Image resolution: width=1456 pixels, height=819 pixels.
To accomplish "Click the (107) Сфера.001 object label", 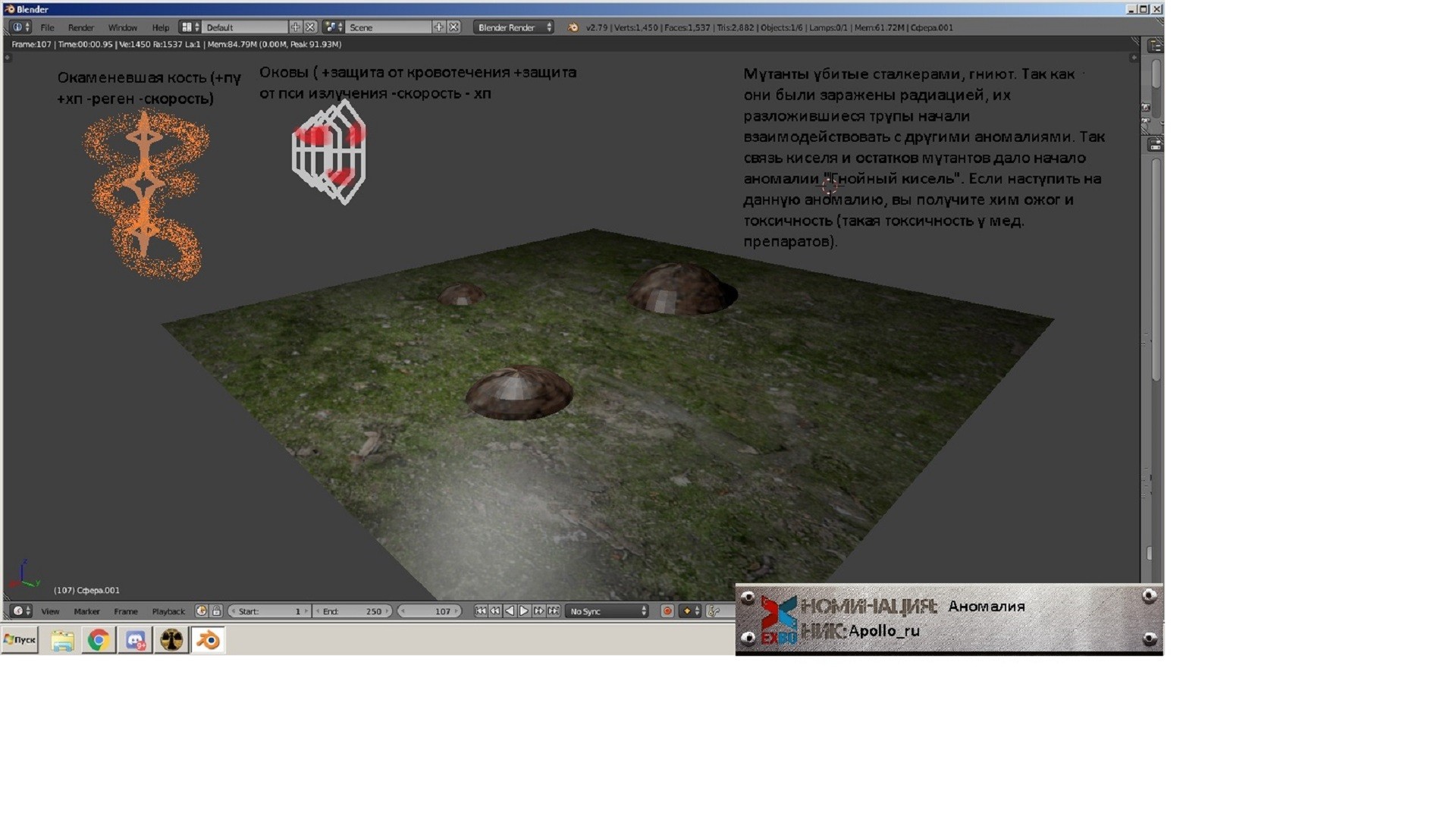I will pyautogui.click(x=86, y=590).
